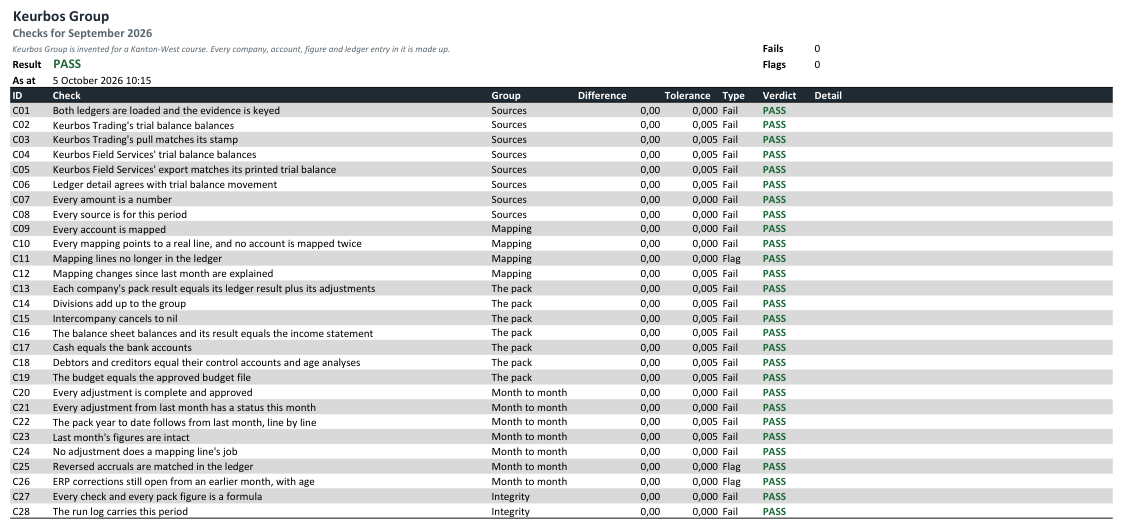Select the Verdict PASS cell in row C02
This screenshot has height=530, width=1130.
(774, 125)
